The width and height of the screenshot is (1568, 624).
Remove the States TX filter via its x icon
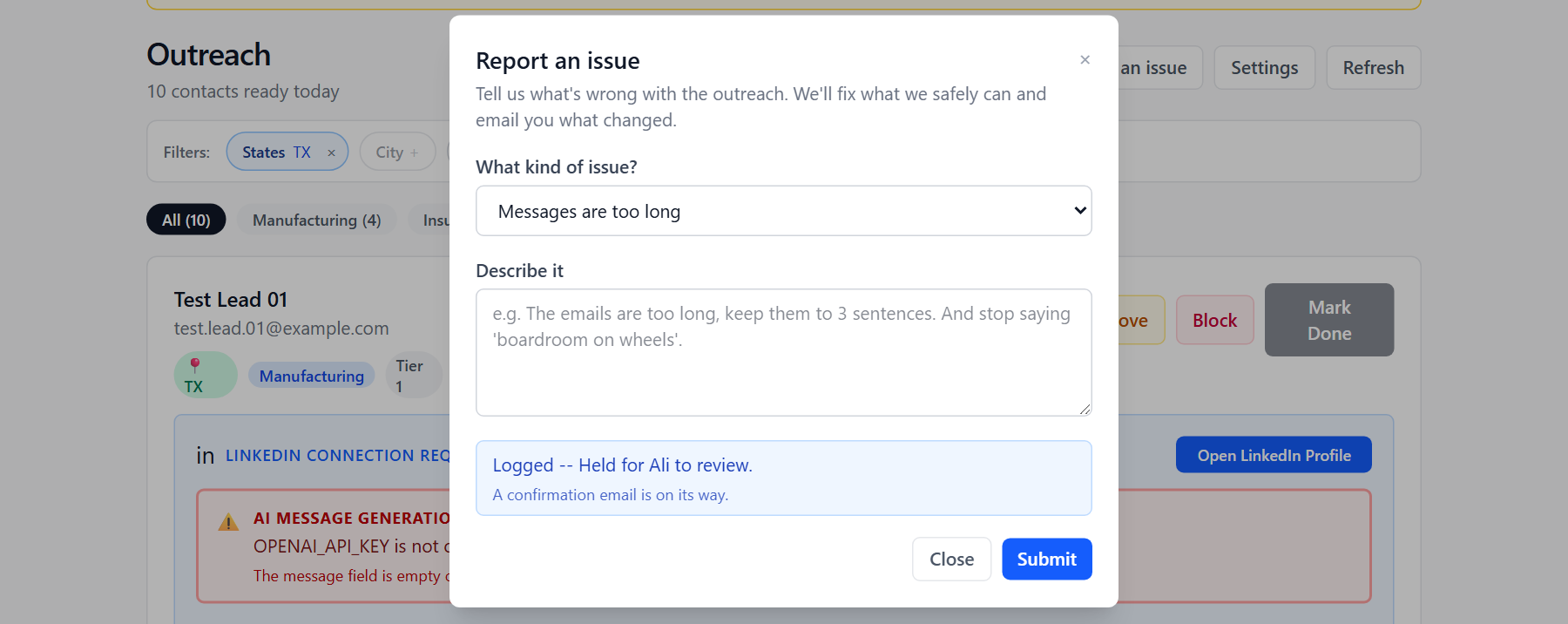331,153
